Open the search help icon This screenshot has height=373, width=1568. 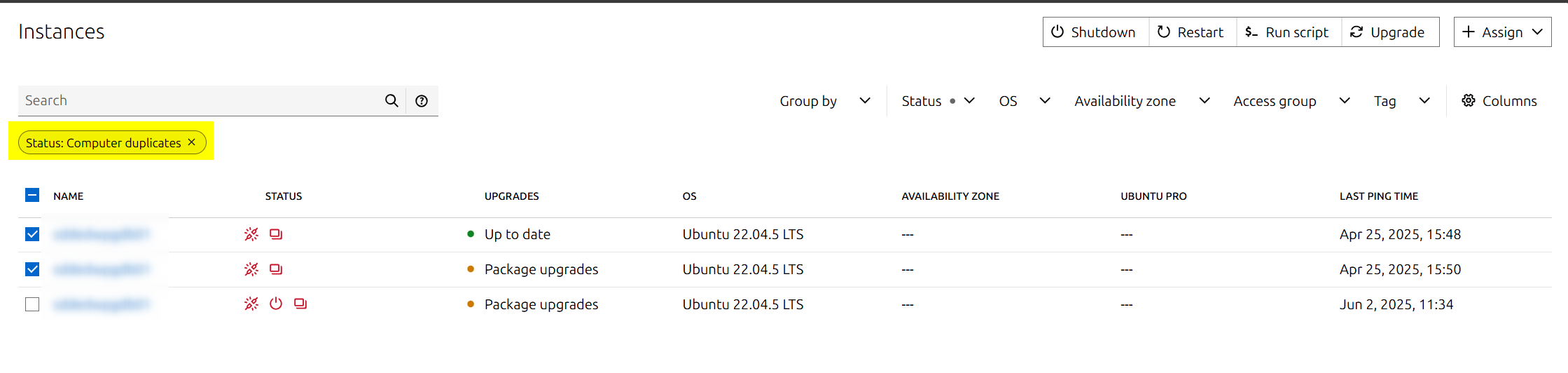click(x=422, y=101)
